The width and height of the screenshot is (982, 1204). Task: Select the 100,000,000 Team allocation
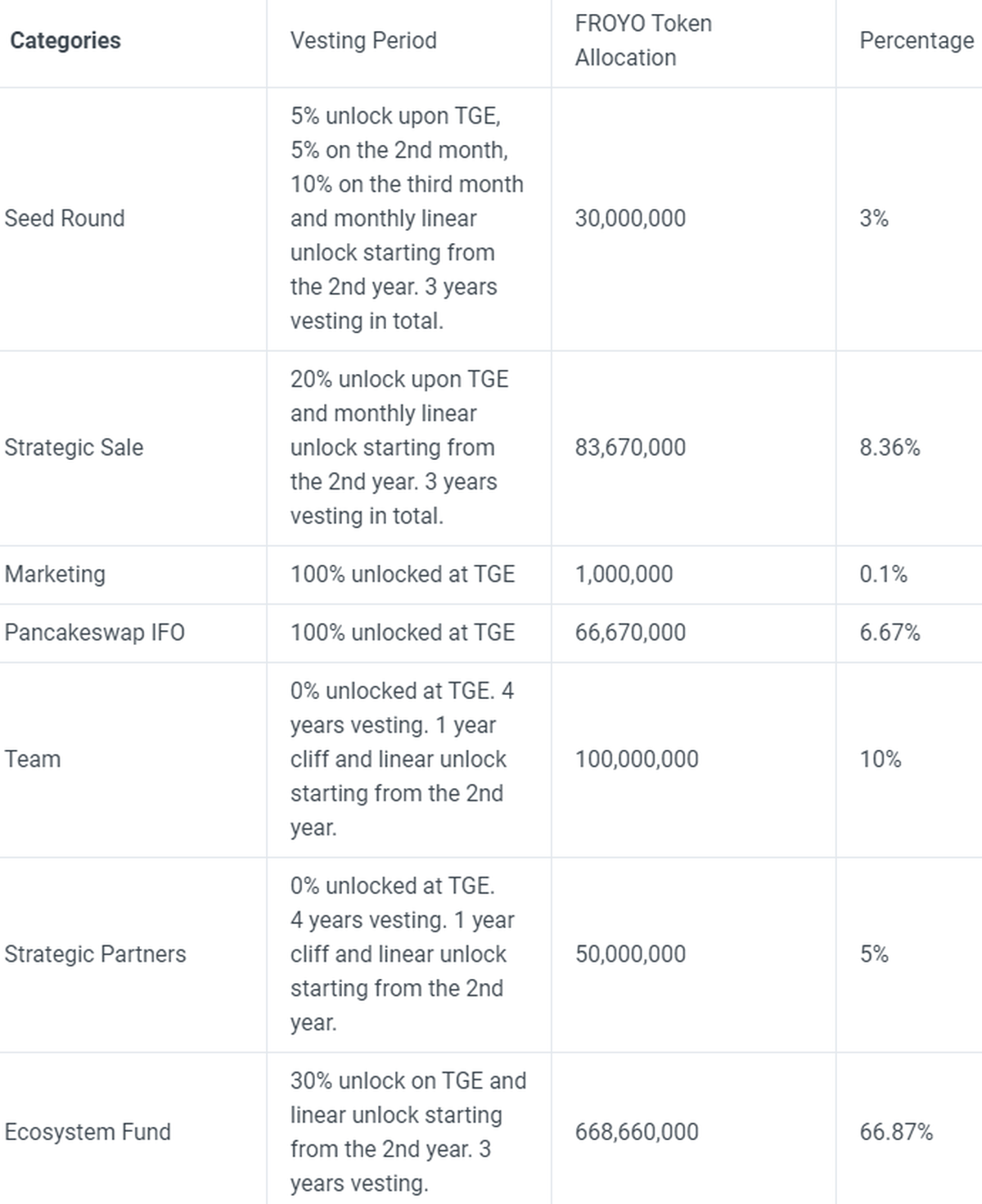coord(637,760)
